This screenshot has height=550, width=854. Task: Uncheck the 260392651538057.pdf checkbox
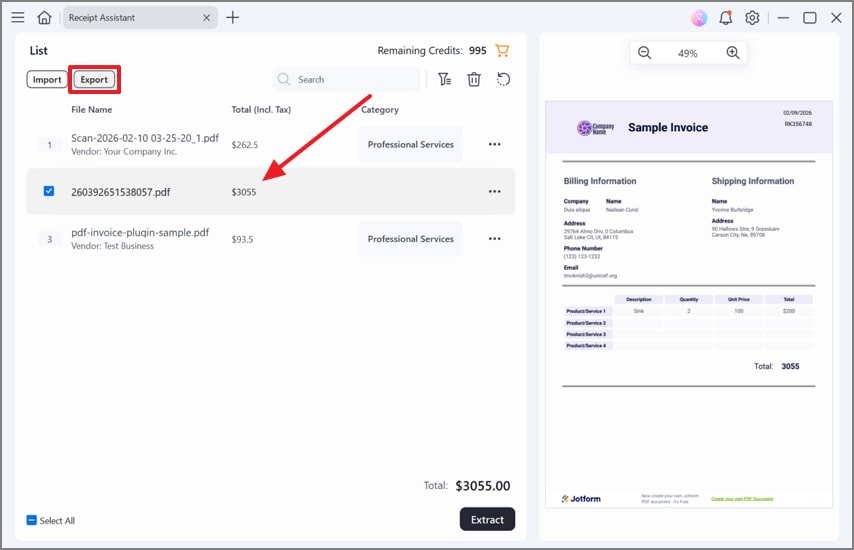(x=49, y=191)
